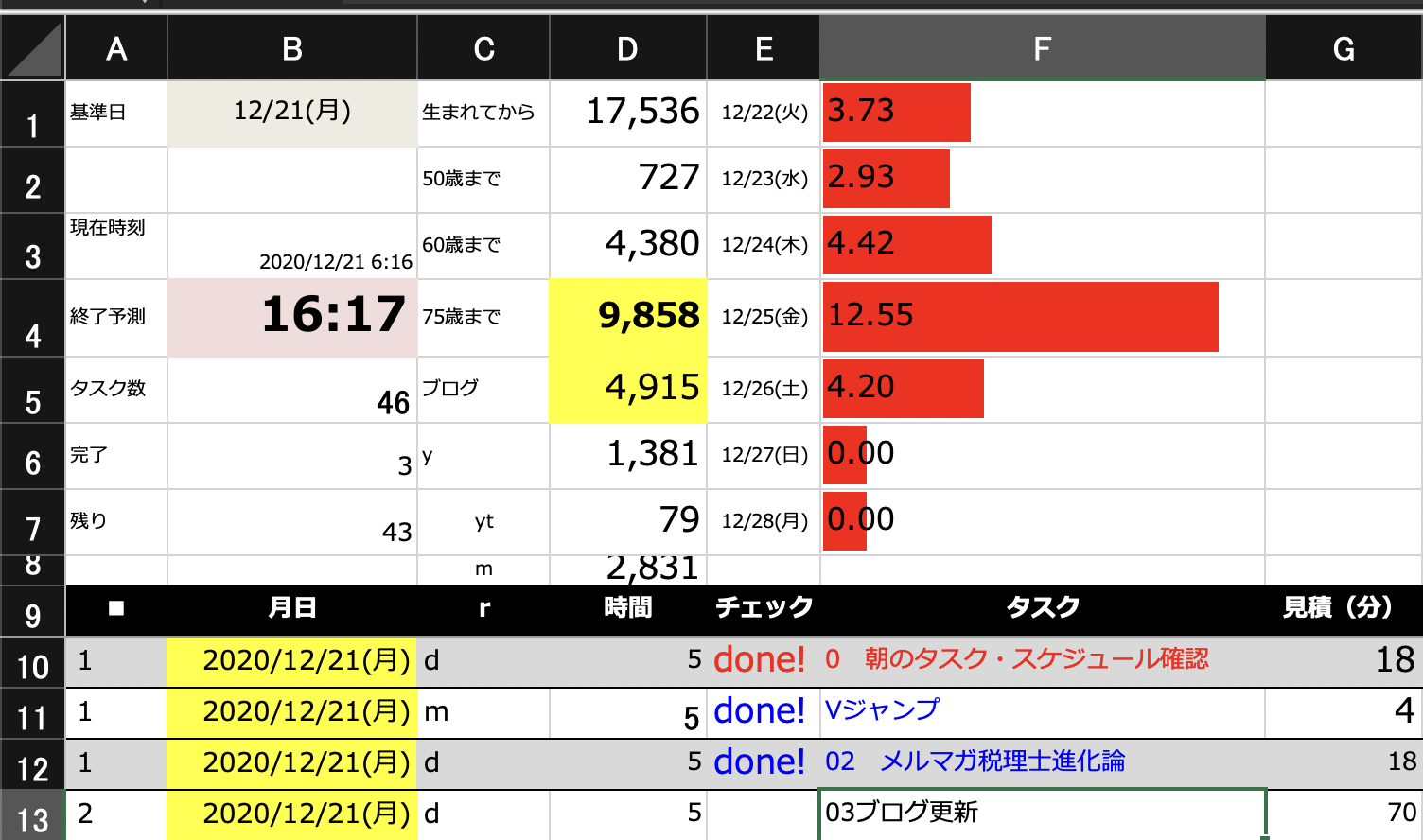Click the done! cell beside Vジャンプ

(764, 712)
